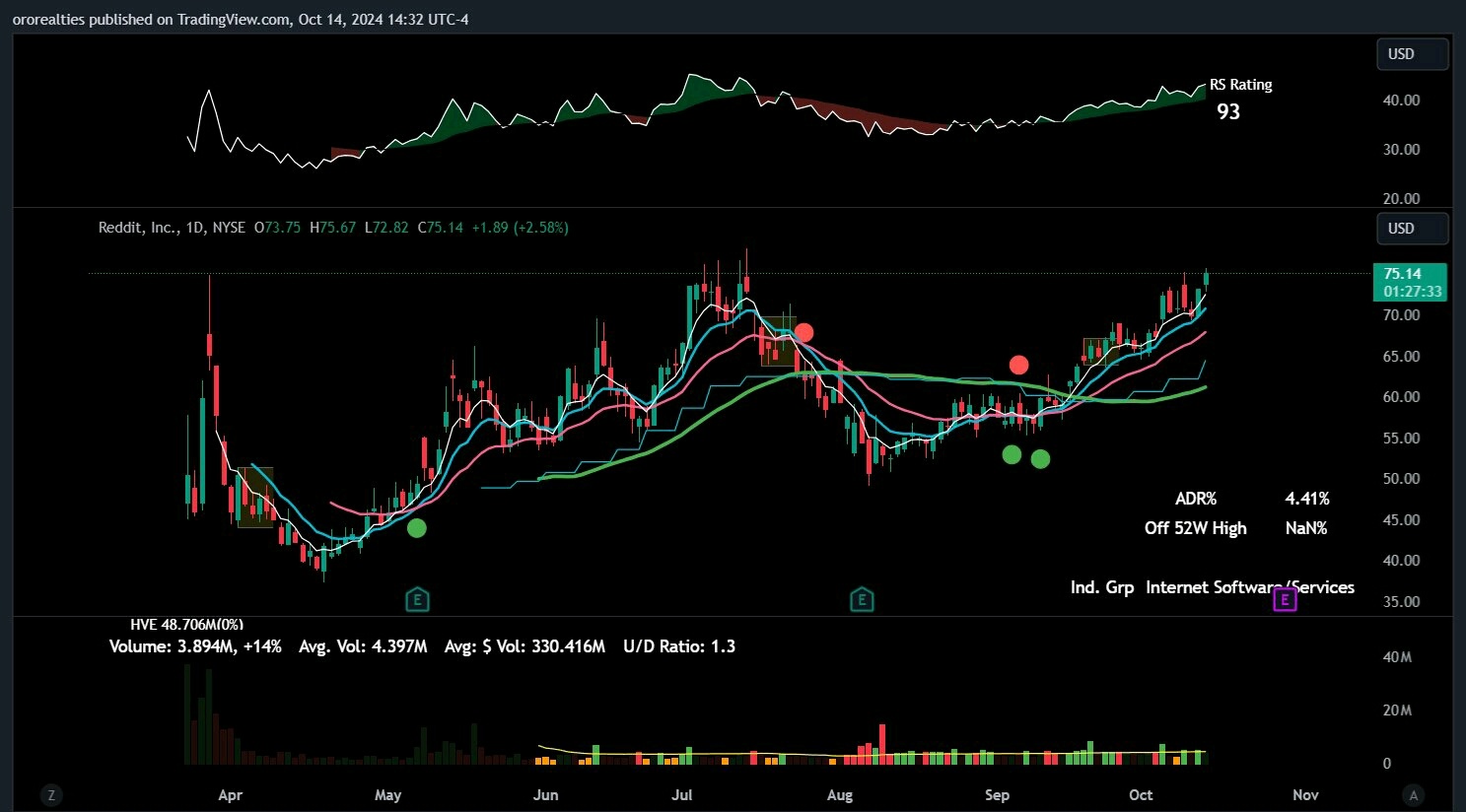Click the low price L72.82 value
The height and width of the screenshot is (812, 1466).
[386, 228]
